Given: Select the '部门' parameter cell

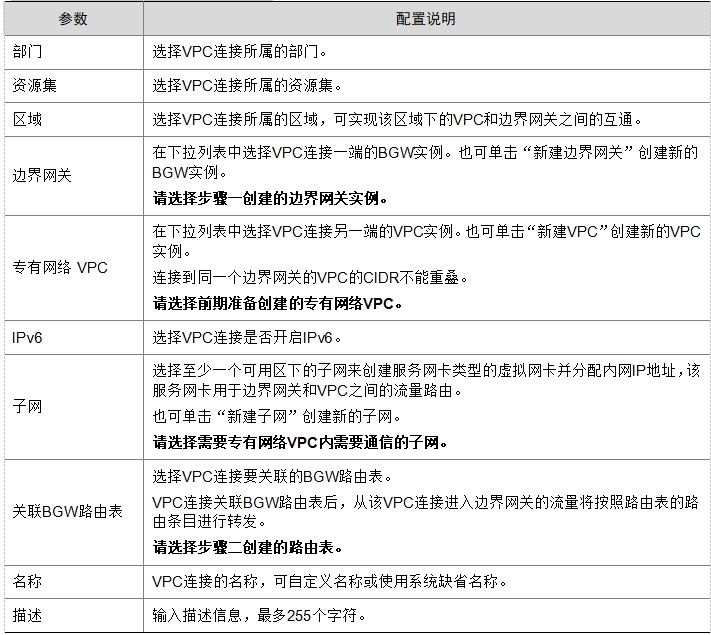Looking at the screenshot, I should [x=73, y=52].
